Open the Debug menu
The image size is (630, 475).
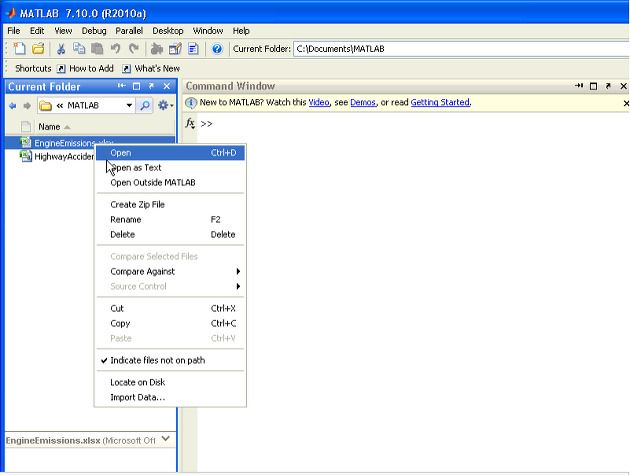94,31
